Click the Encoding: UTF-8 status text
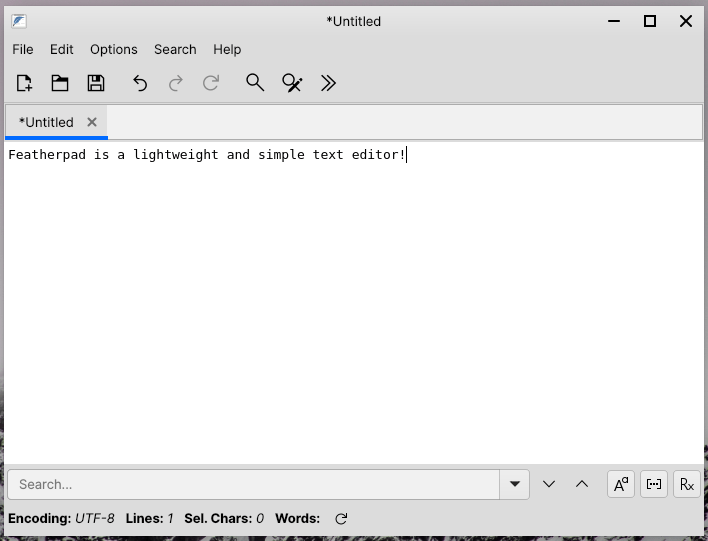 61,518
